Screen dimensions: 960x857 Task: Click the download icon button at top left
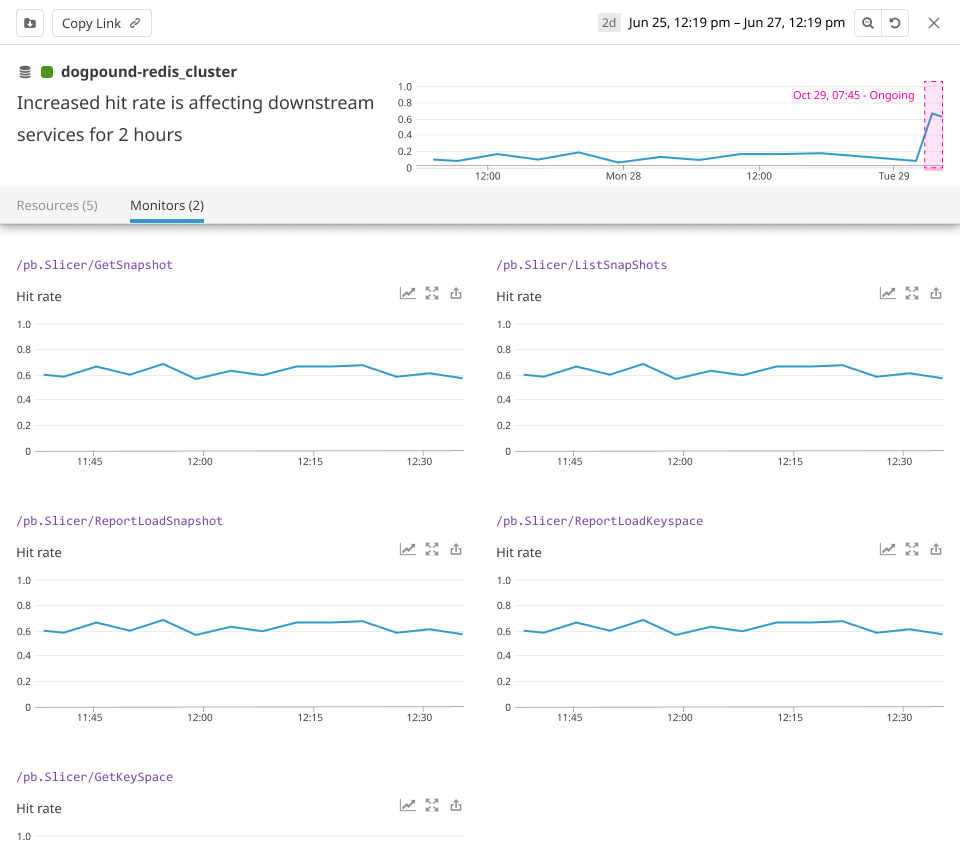(30, 23)
